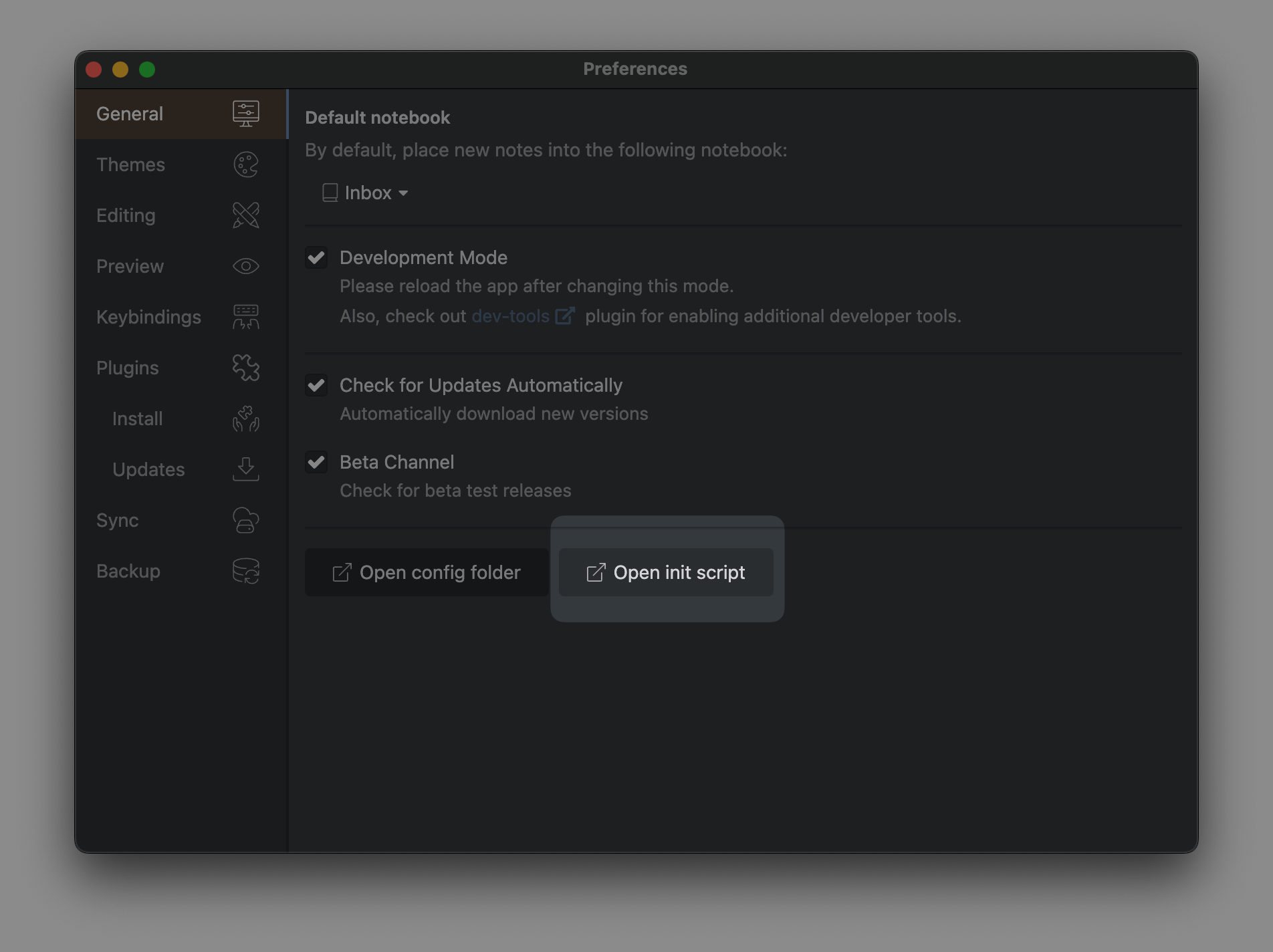Disable the Beta Channel checkbox
This screenshot has width=1273, height=952.
316,463
